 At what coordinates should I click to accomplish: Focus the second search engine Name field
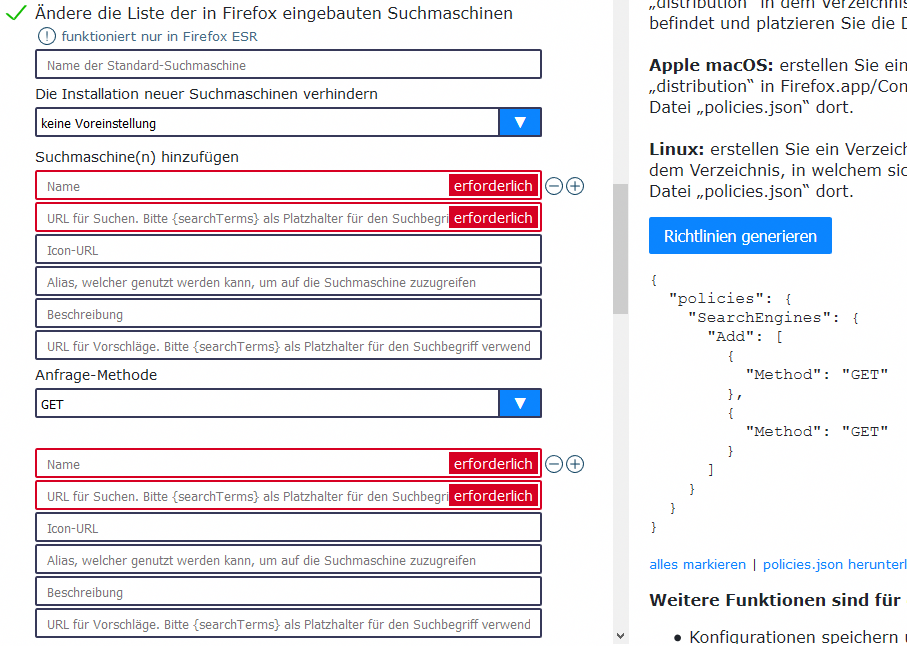coord(288,464)
